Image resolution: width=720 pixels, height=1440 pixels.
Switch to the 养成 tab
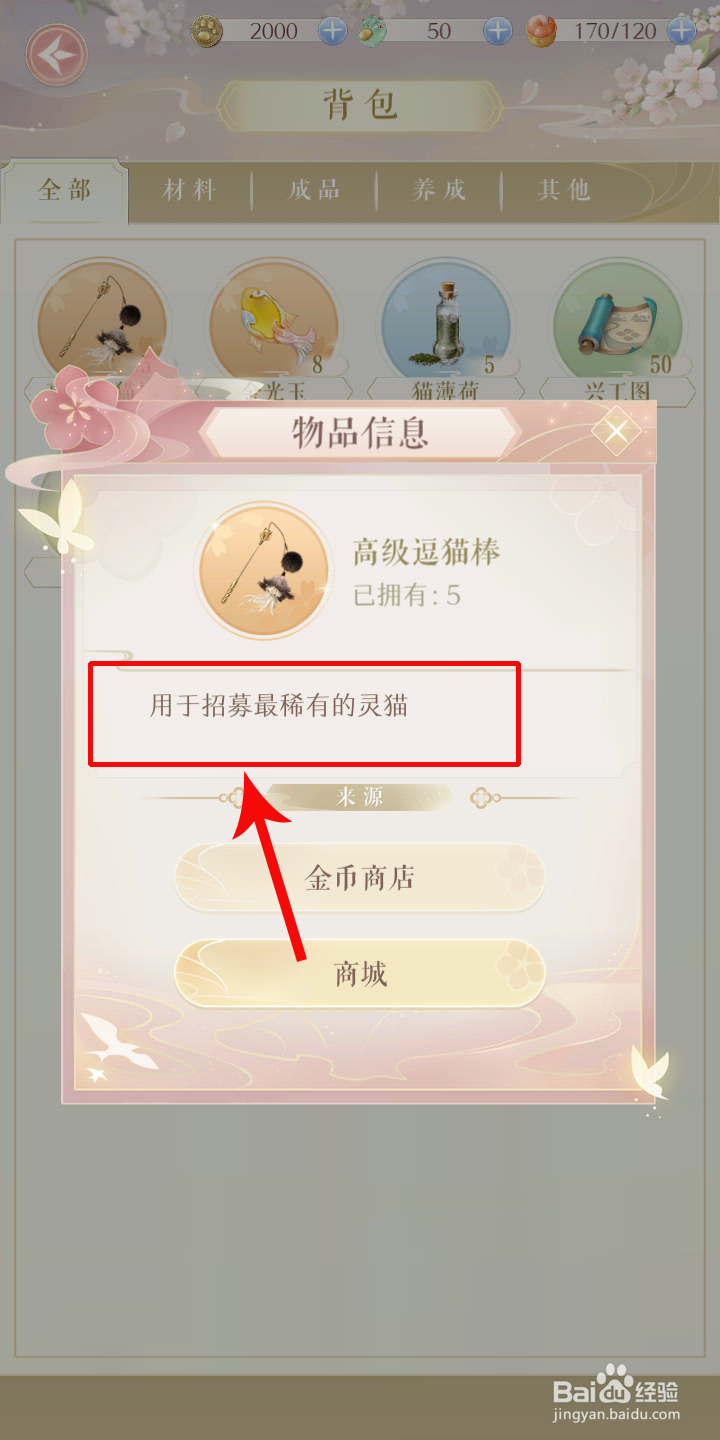click(x=440, y=190)
